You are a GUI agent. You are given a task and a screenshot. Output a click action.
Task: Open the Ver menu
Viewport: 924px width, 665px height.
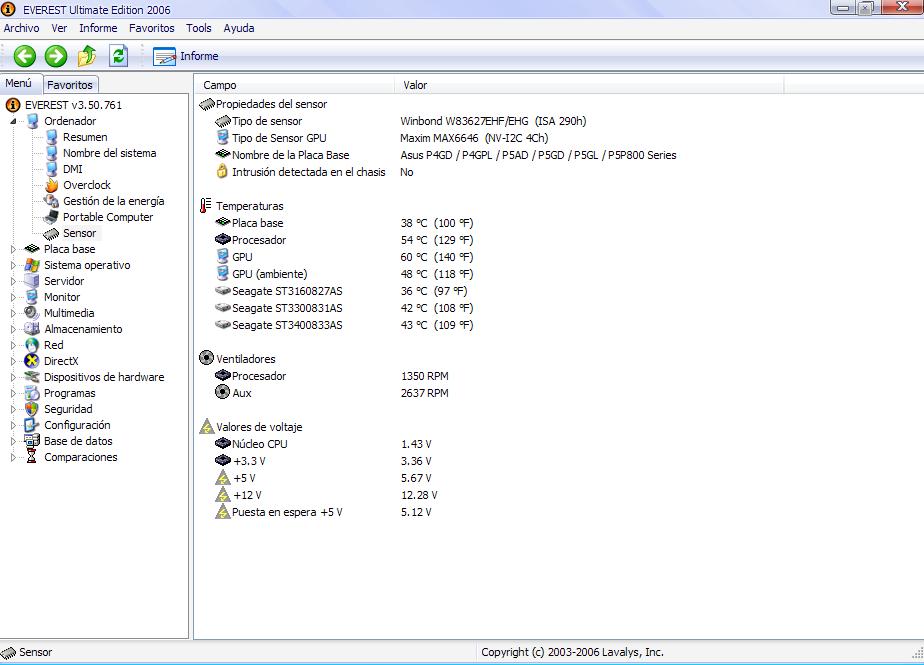click(59, 28)
